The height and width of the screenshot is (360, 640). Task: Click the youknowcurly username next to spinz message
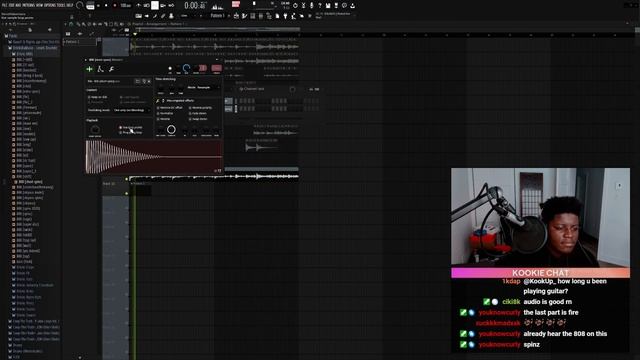pyautogui.click(x=499, y=344)
